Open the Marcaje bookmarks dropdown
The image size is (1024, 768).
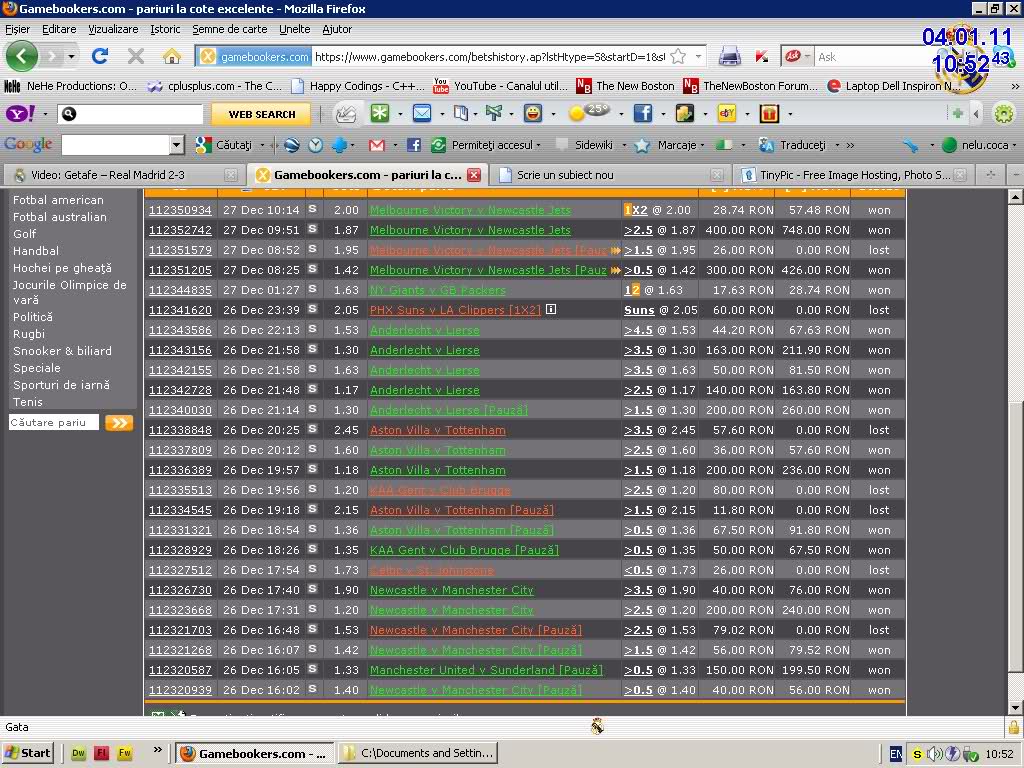[676, 145]
